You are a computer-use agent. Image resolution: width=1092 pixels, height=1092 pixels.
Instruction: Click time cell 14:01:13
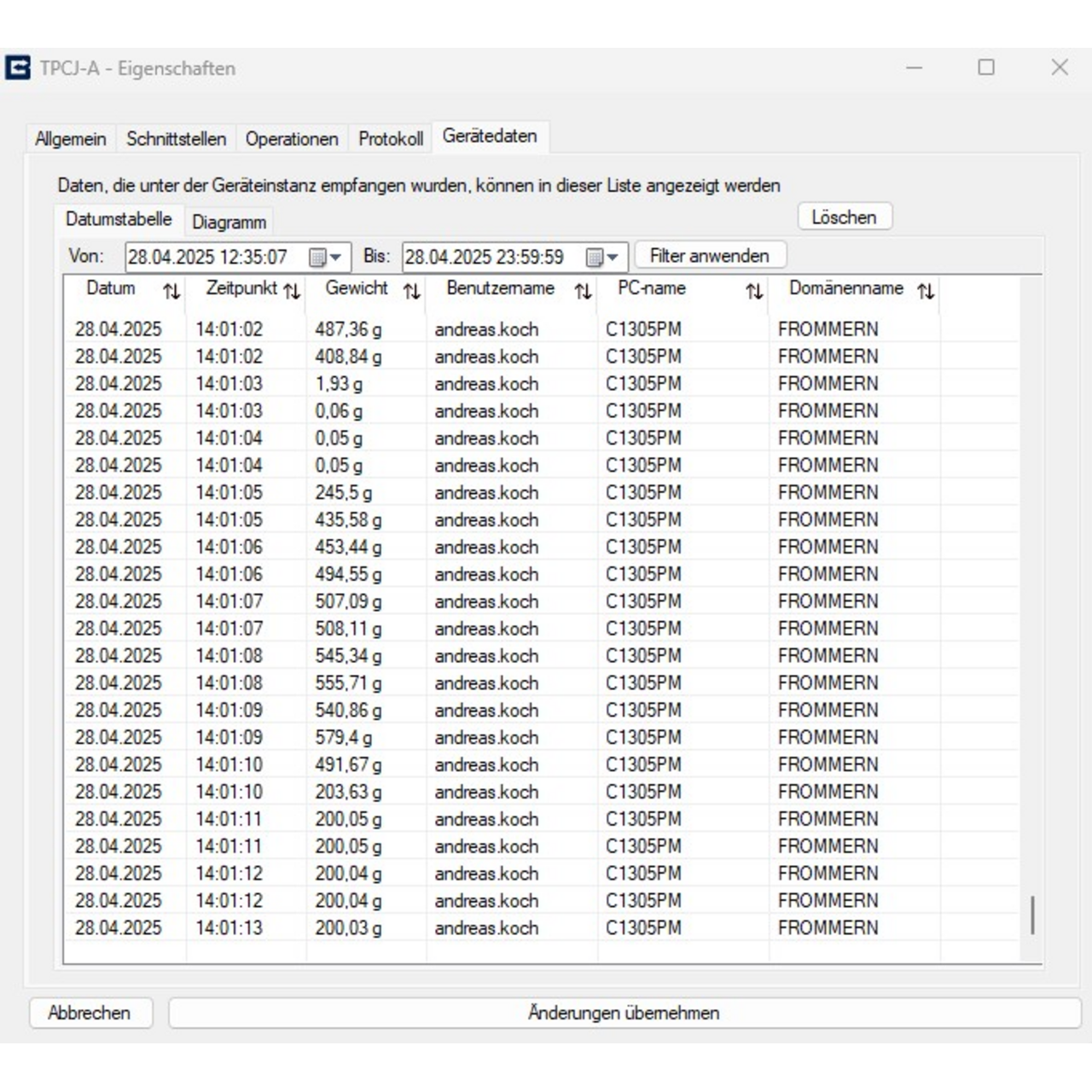tap(229, 928)
